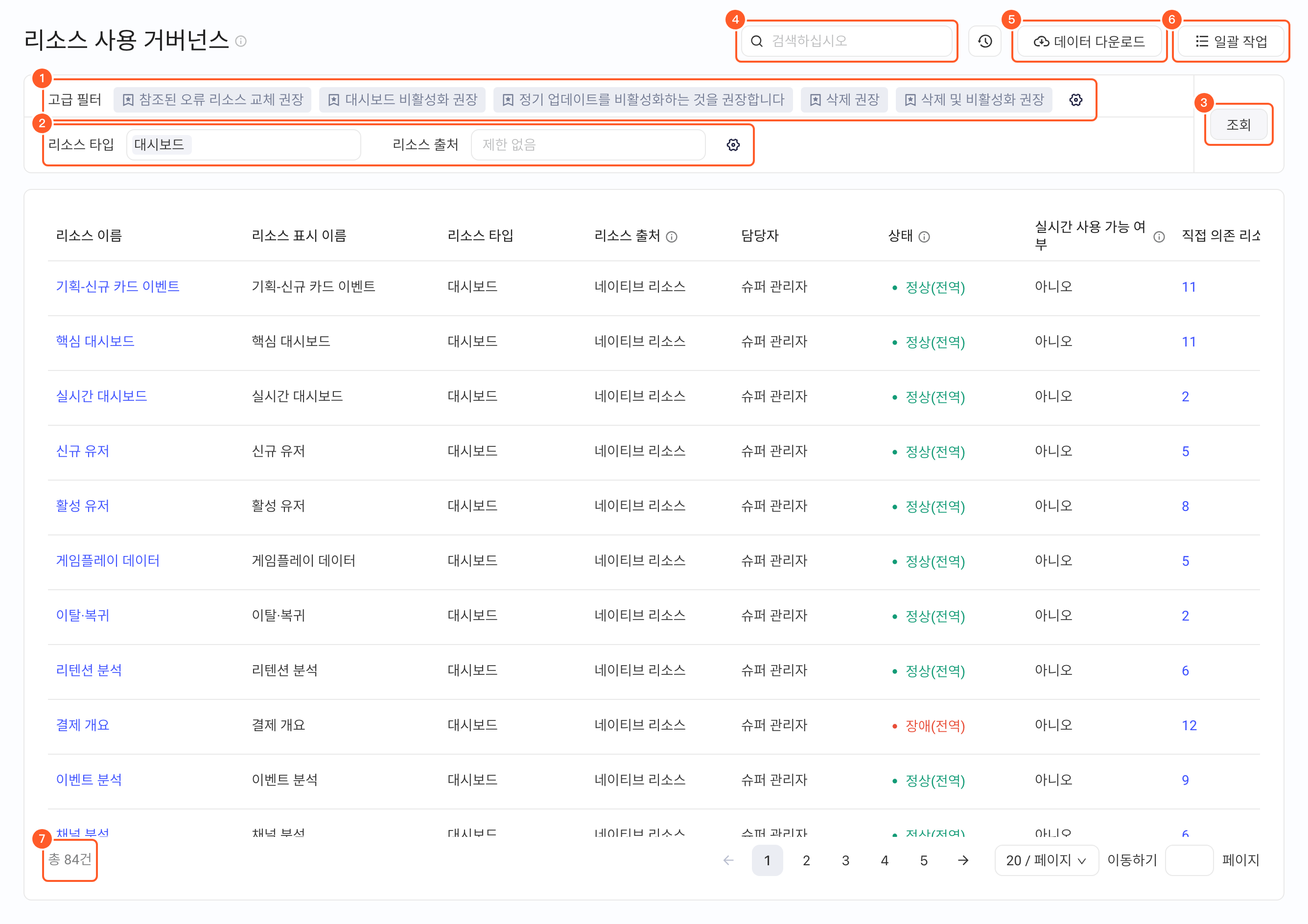Click info icon beside 실시간 사용 가능 여부 header
Viewport: 1308px width, 924px height.
point(1159,236)
